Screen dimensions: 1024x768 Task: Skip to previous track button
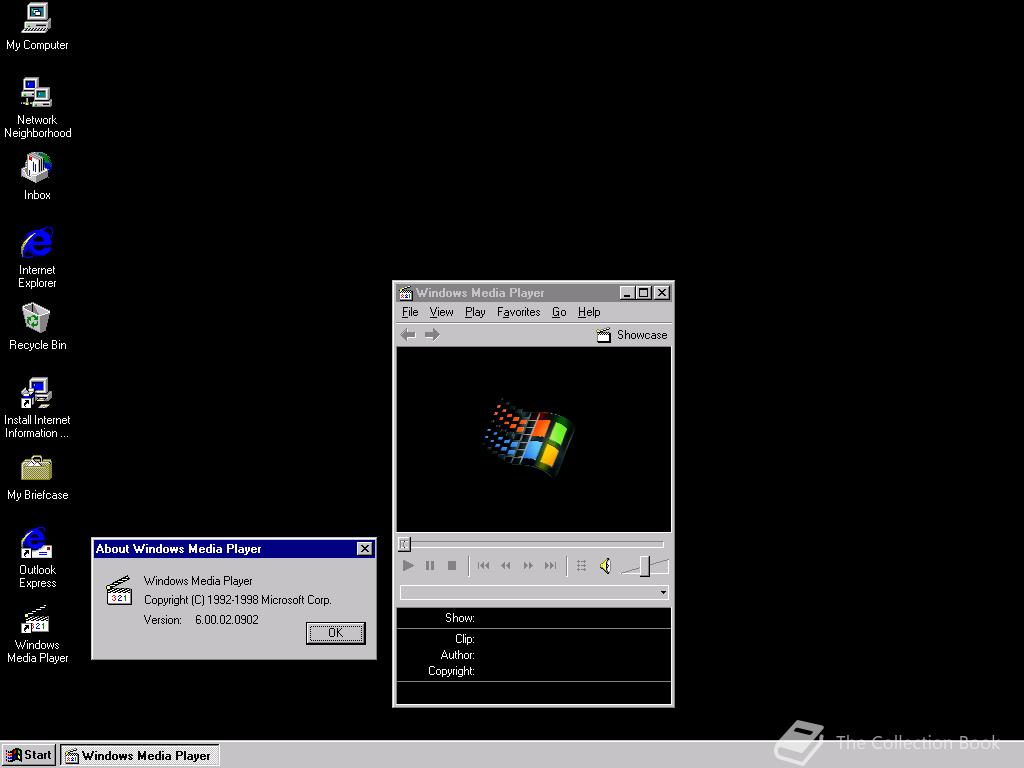point(483,566)
